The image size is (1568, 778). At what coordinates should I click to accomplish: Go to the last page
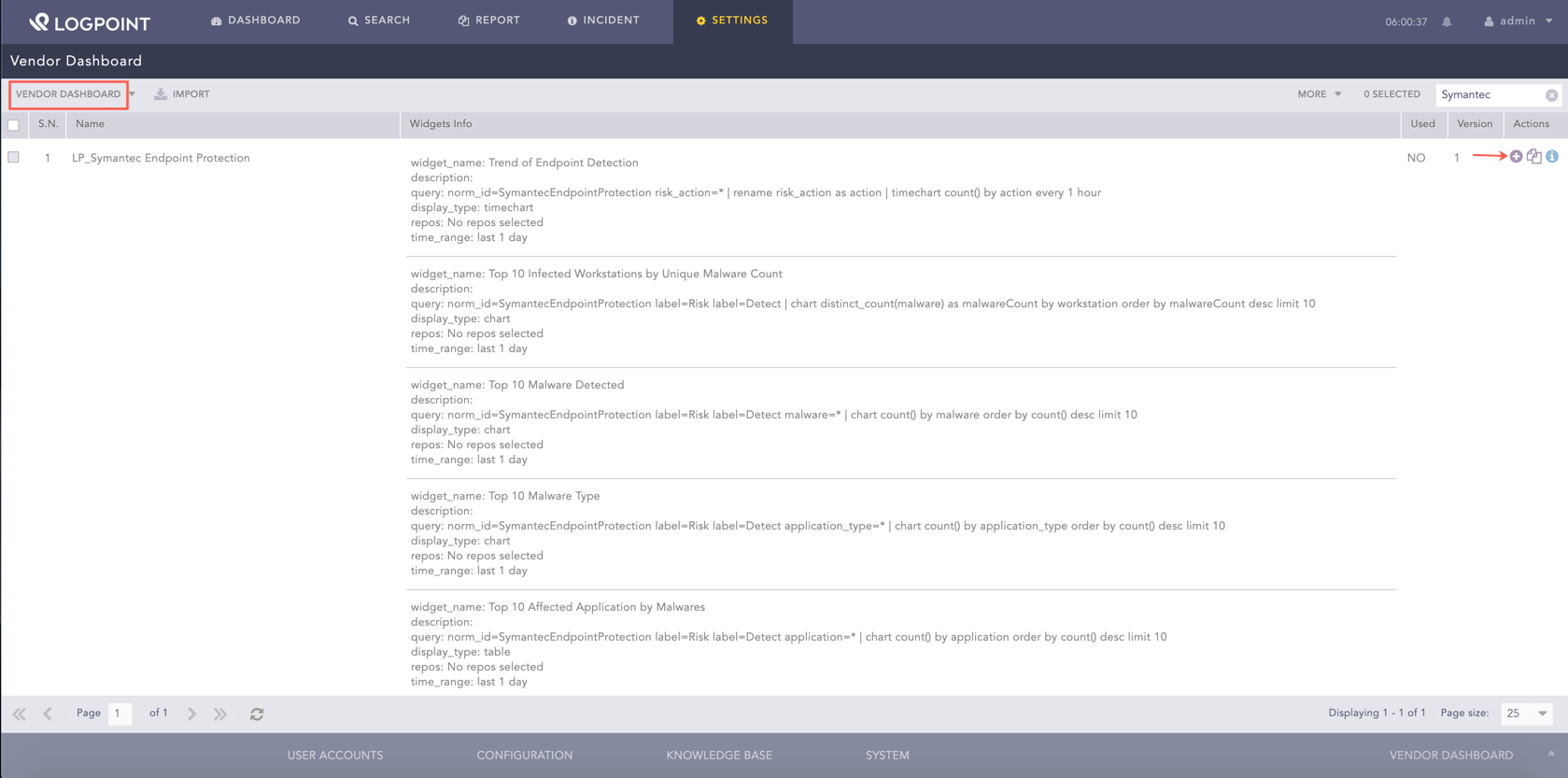point(220,714)
